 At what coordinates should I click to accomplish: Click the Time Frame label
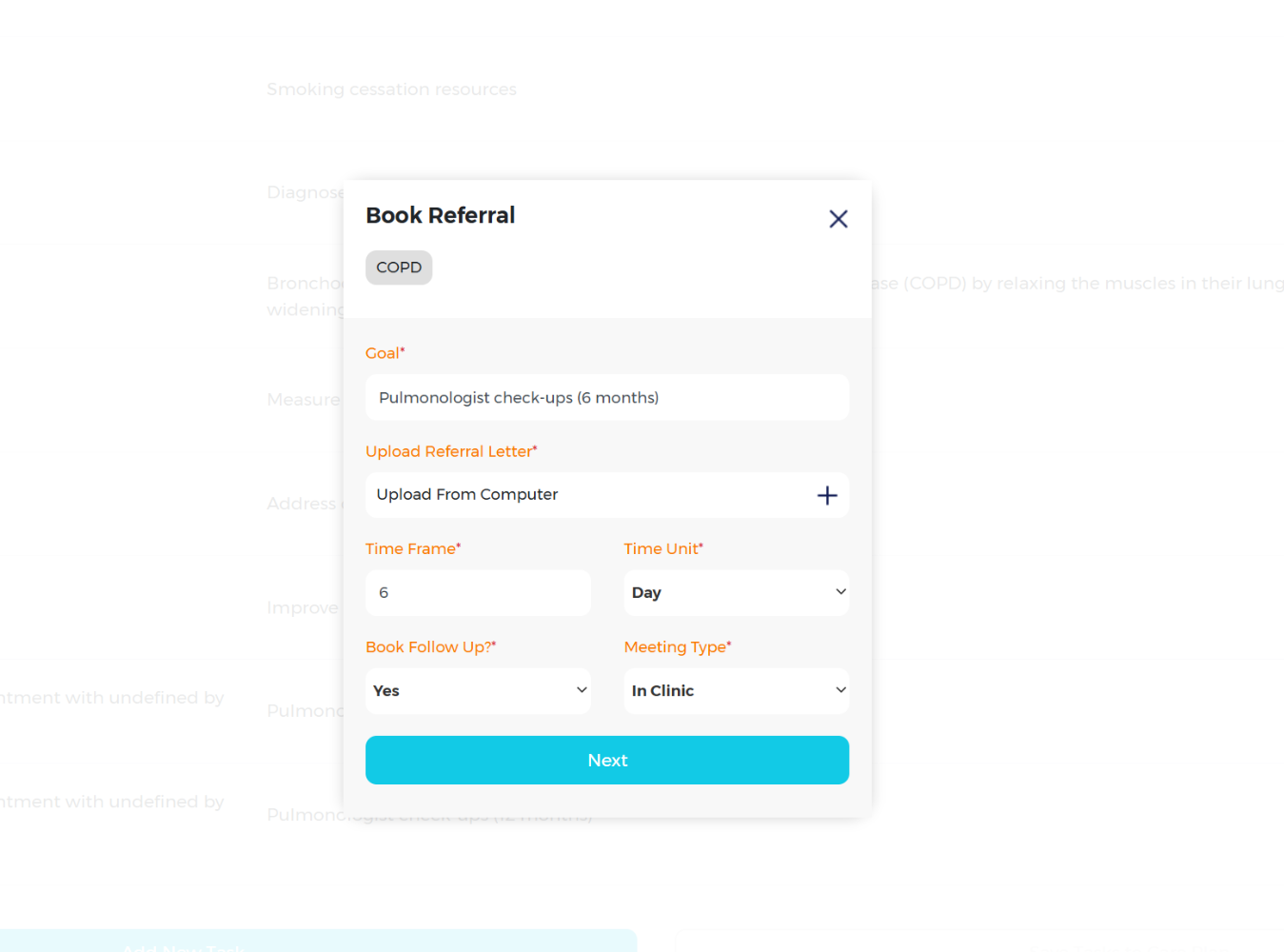click(412, 549)
